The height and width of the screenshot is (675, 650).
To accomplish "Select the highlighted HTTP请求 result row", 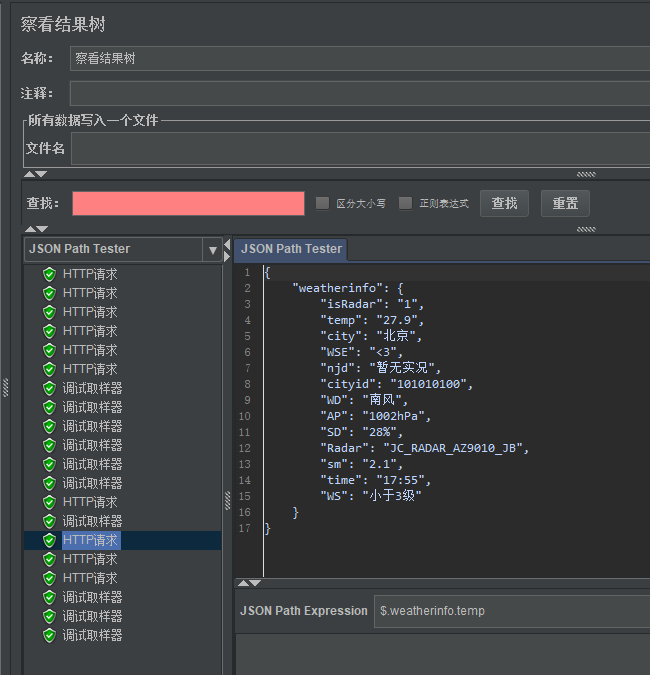I will coord(123,540).
